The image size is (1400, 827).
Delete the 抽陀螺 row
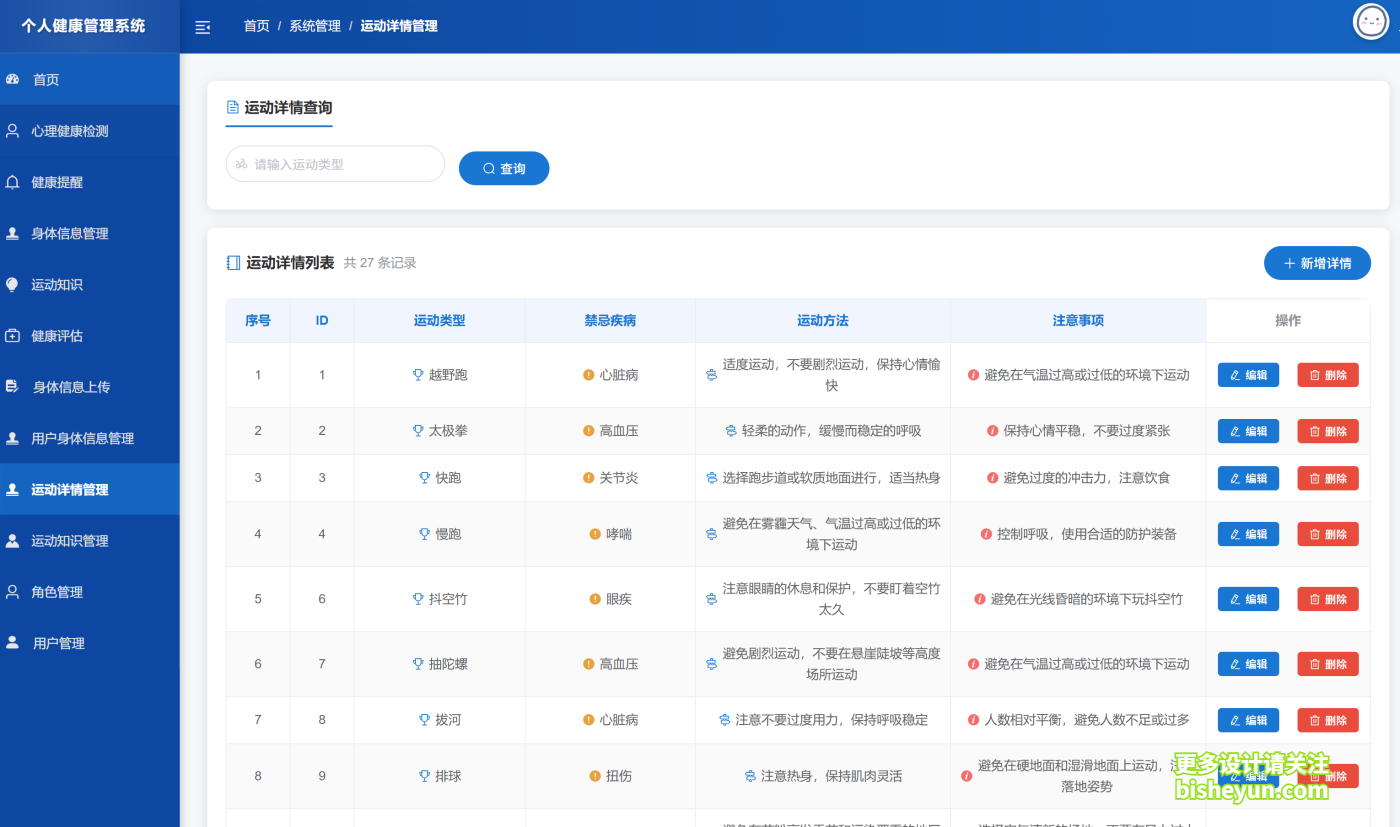point(1328,664)
